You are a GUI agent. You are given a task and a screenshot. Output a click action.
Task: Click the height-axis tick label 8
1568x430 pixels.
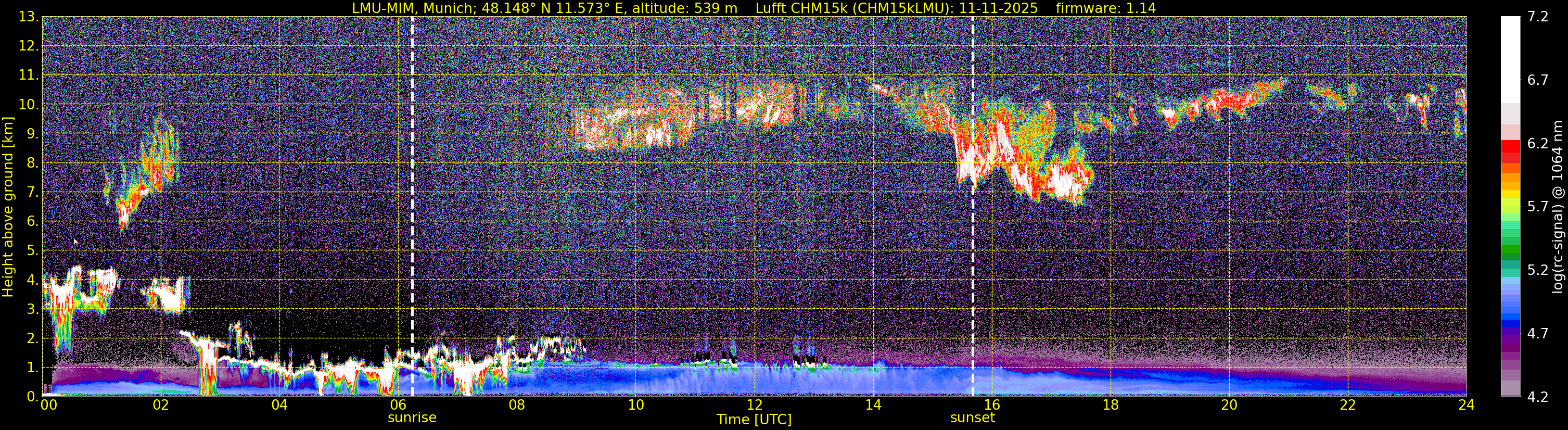(32, 163)
